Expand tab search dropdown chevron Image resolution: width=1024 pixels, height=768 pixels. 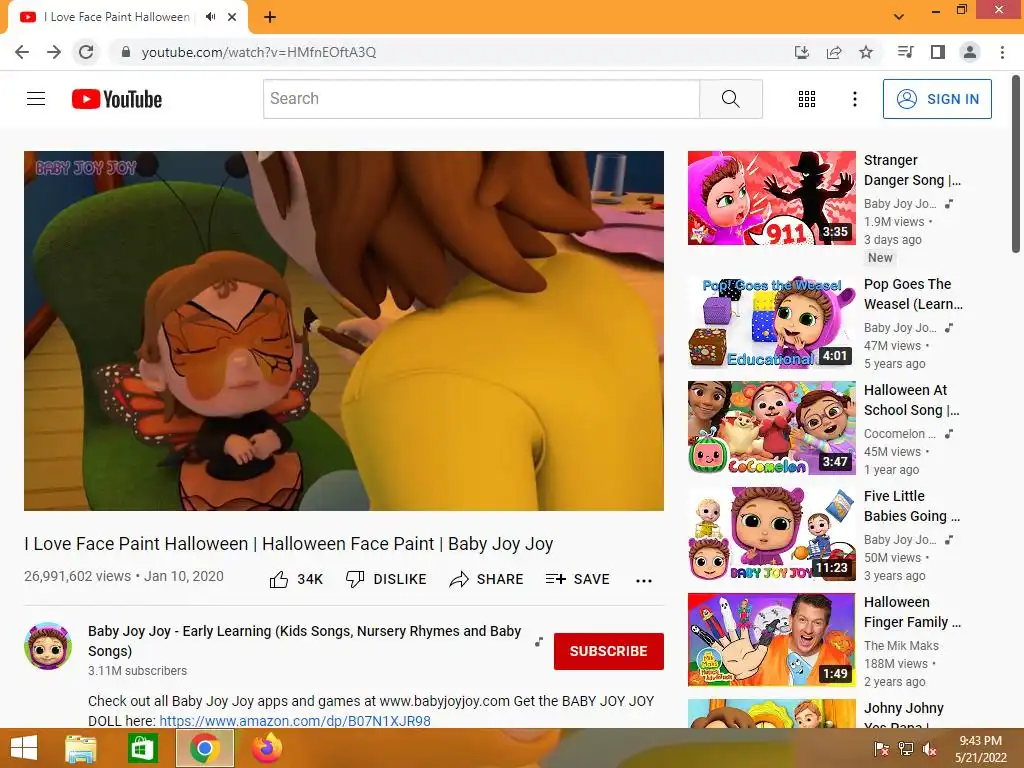(899, 17)
